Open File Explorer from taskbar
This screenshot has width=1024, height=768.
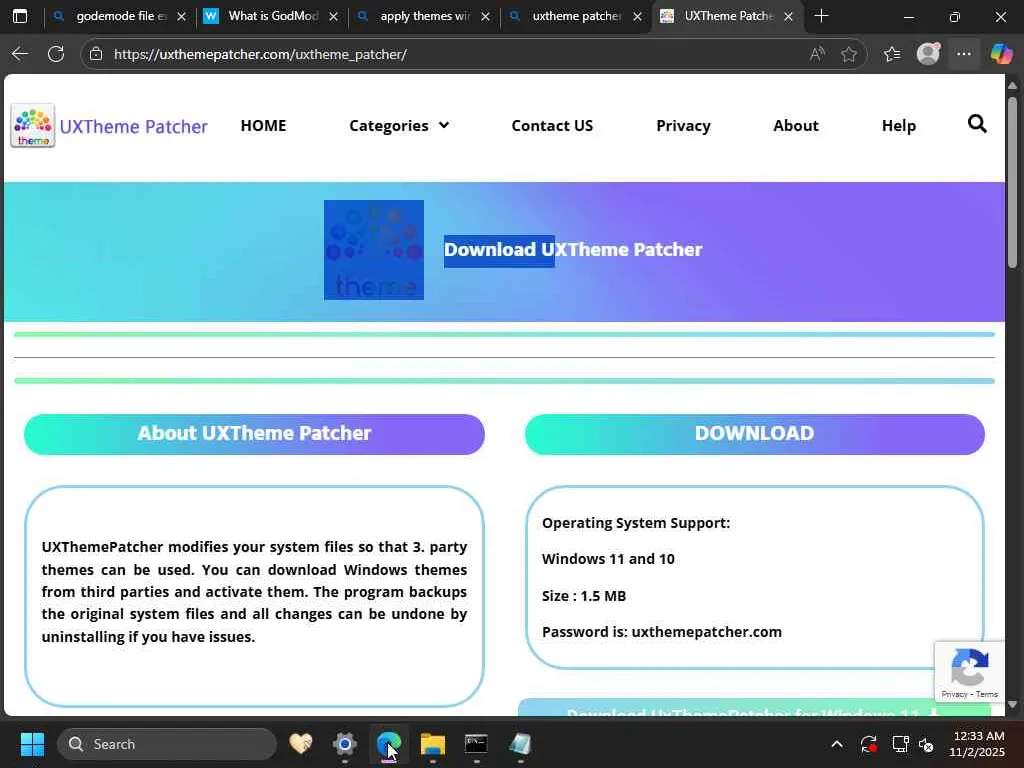pyautogui.click(x=432, y=744)
